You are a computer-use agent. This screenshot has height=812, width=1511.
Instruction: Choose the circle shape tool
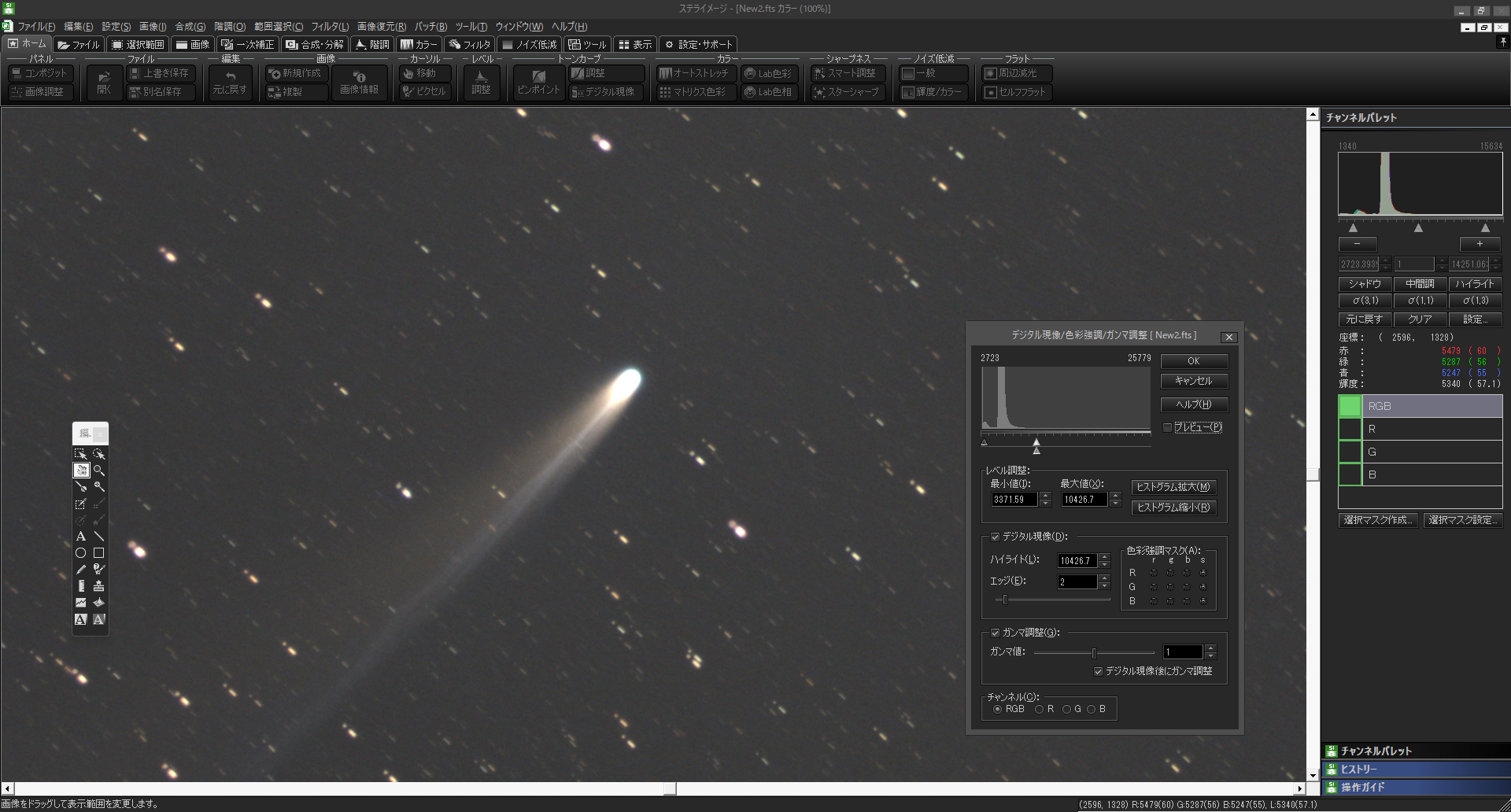click(80, 553)
